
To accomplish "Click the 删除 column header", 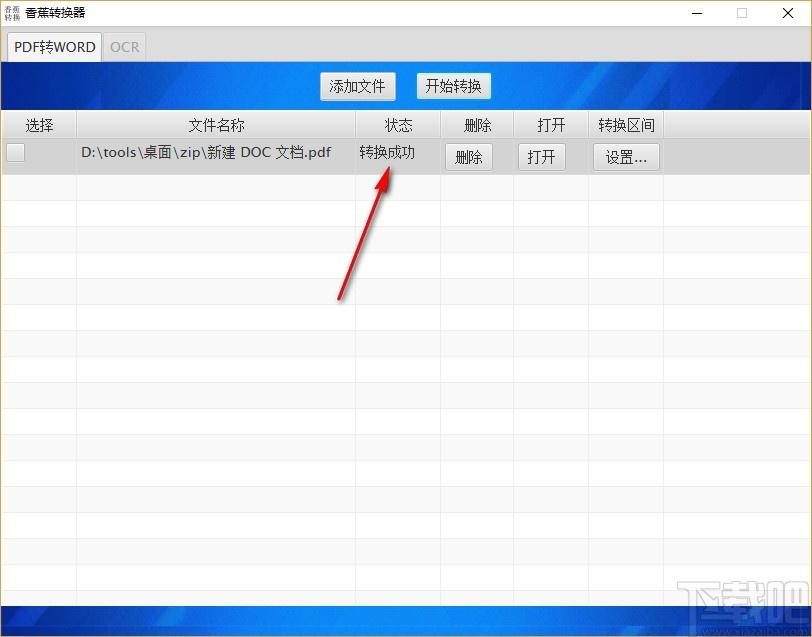I will 477,125.
